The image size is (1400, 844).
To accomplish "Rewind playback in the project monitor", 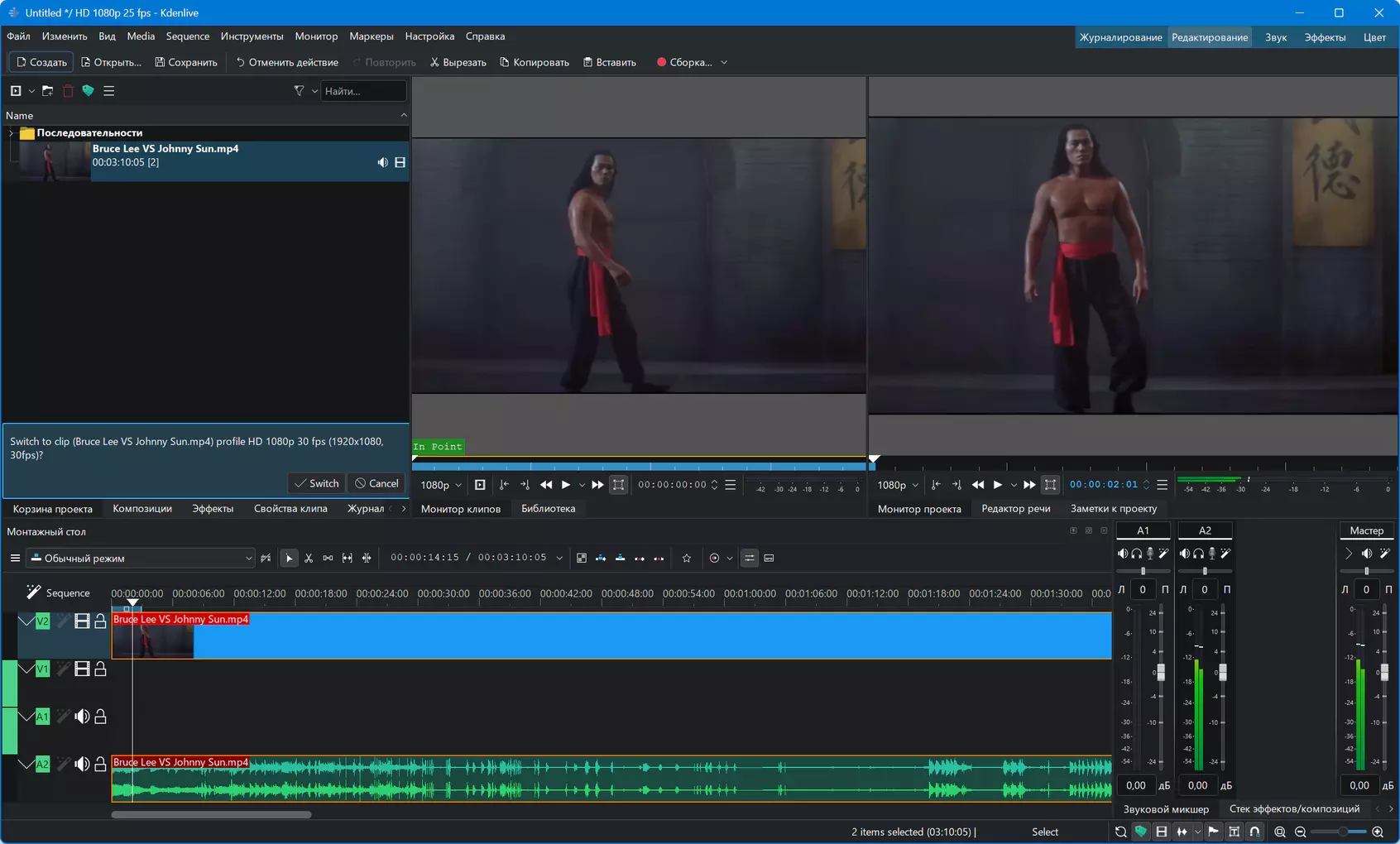I will pos(978,485).
